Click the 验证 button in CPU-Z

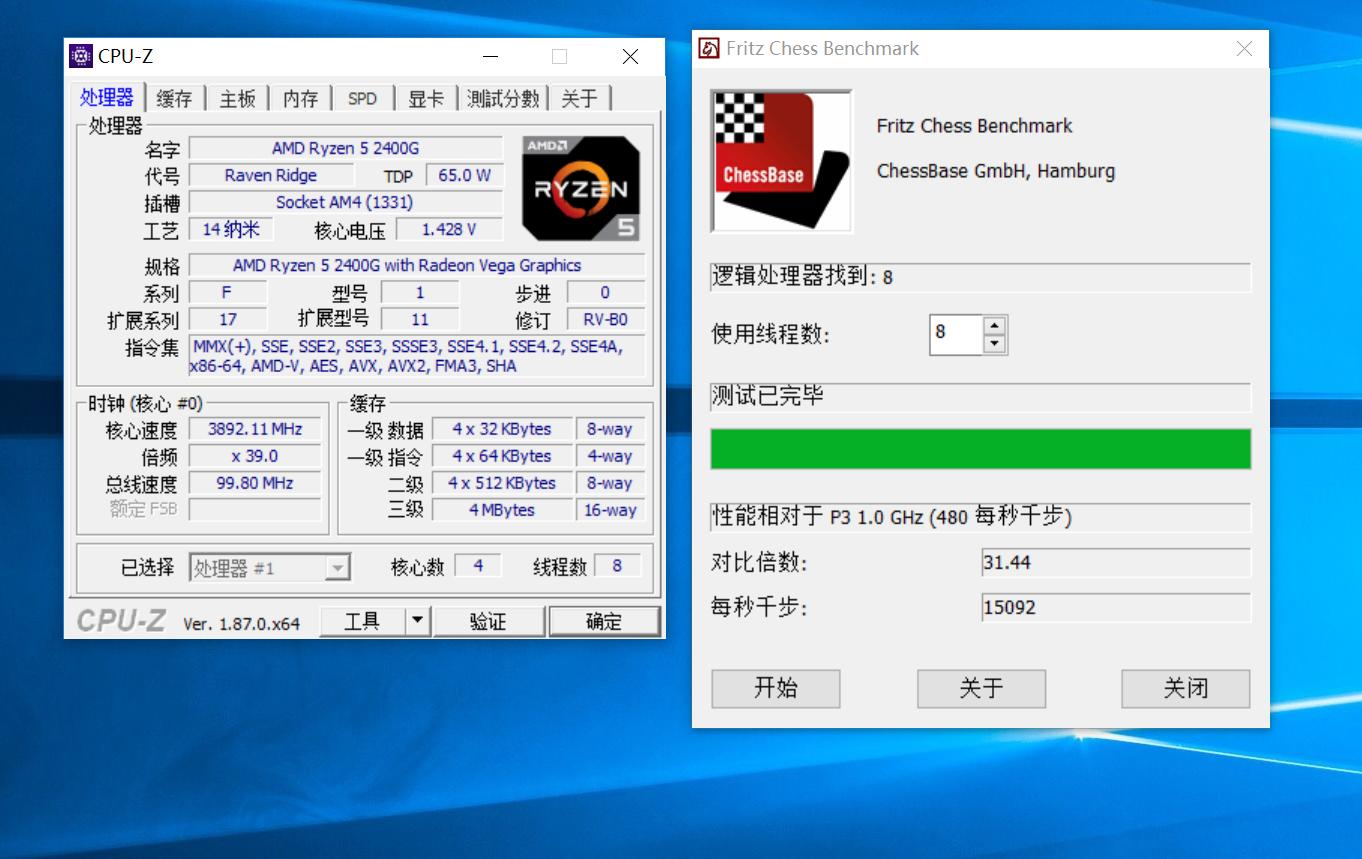point(489,620)
